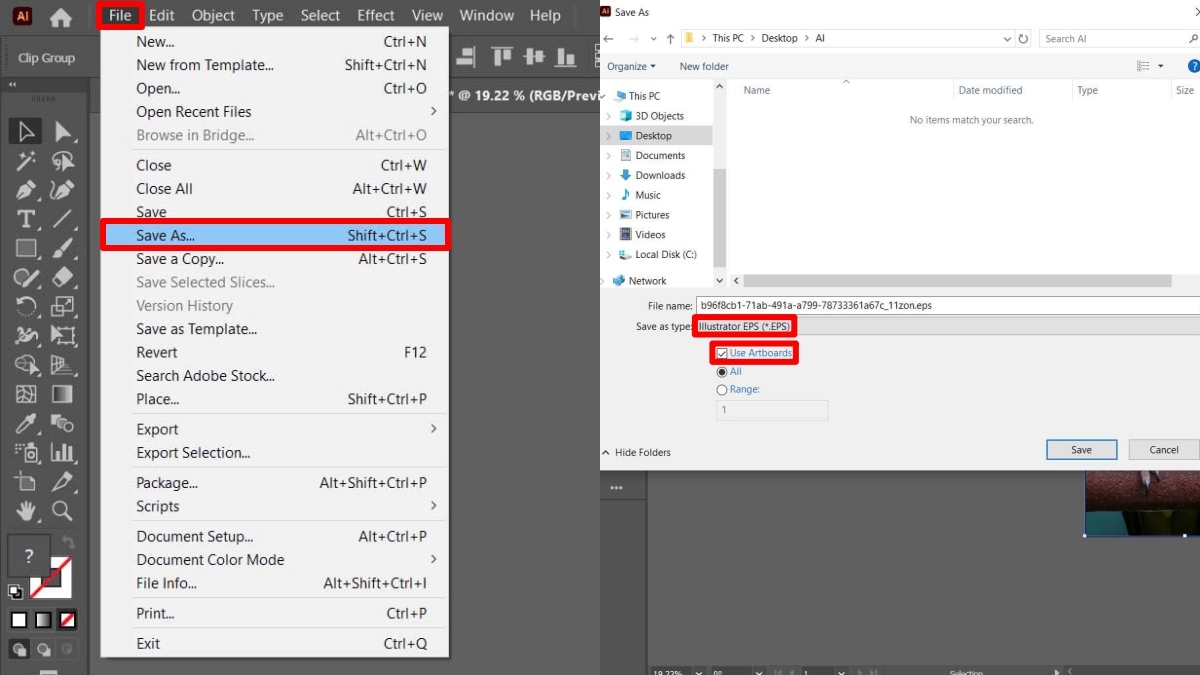Toggle the Use Artboards checkbox

pos(722,353)
